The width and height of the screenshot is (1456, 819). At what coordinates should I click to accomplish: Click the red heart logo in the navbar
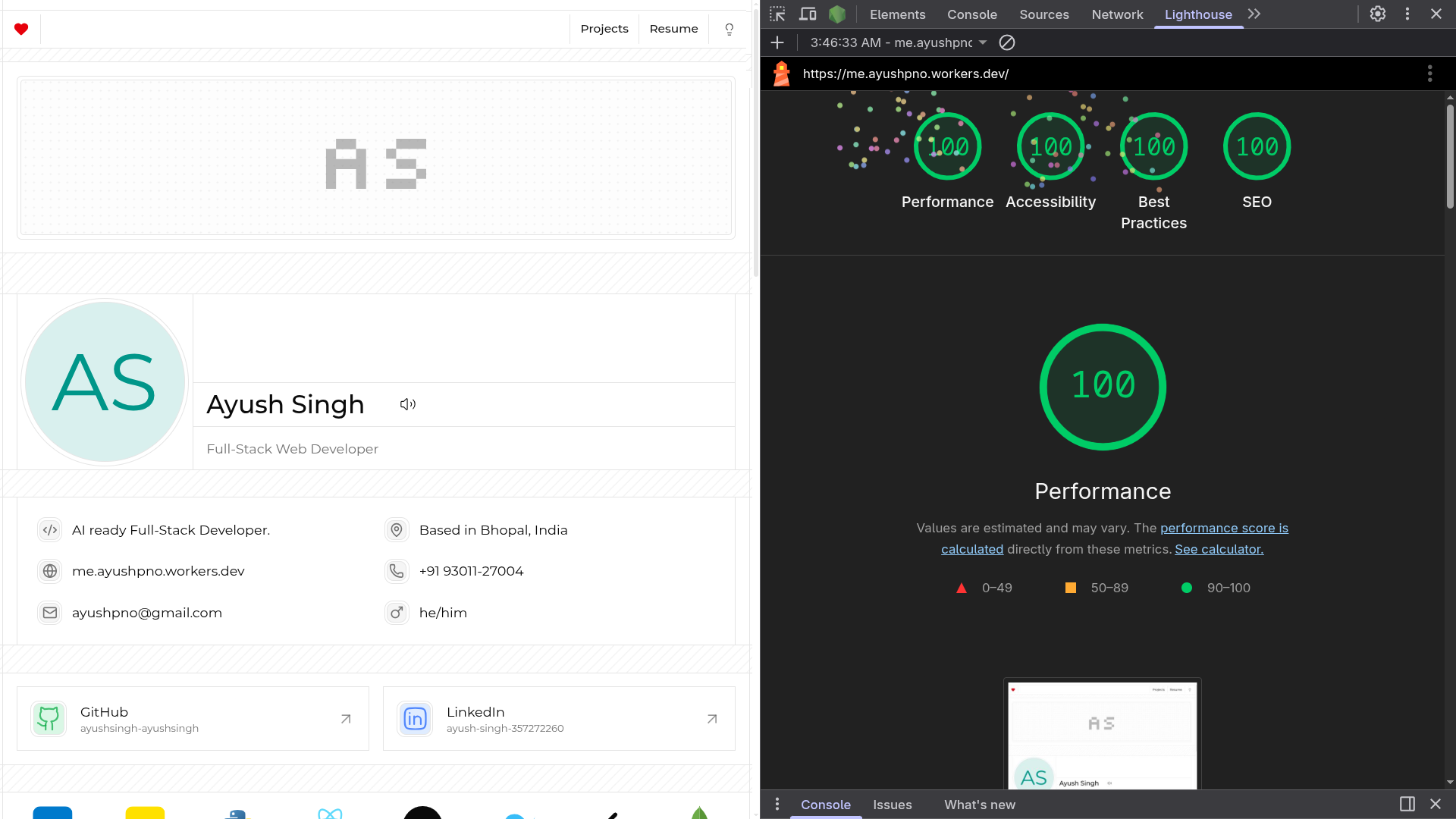(x=22, y=29)
